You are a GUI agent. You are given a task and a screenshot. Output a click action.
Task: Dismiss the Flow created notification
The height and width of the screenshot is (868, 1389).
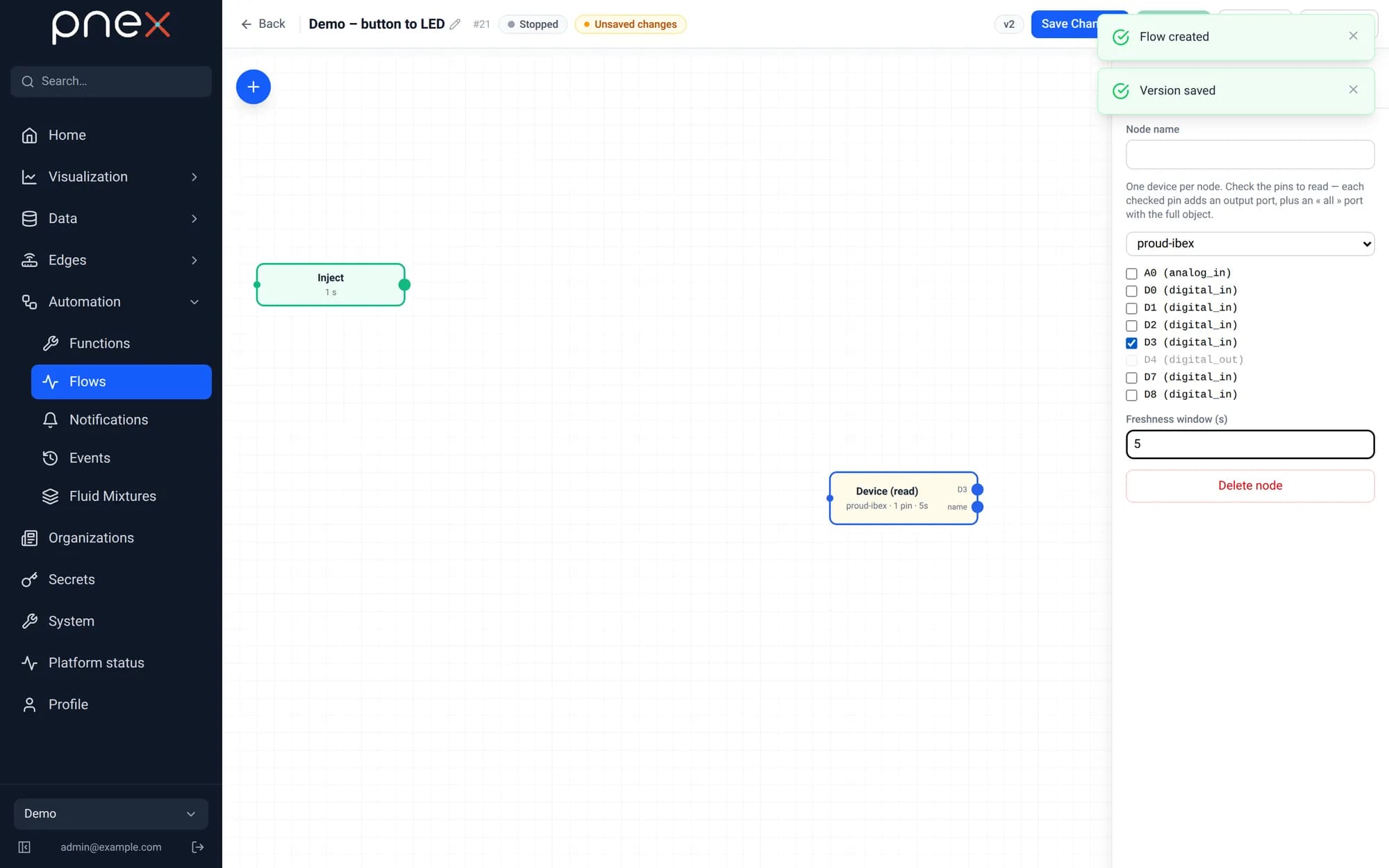pos(1353,36)
